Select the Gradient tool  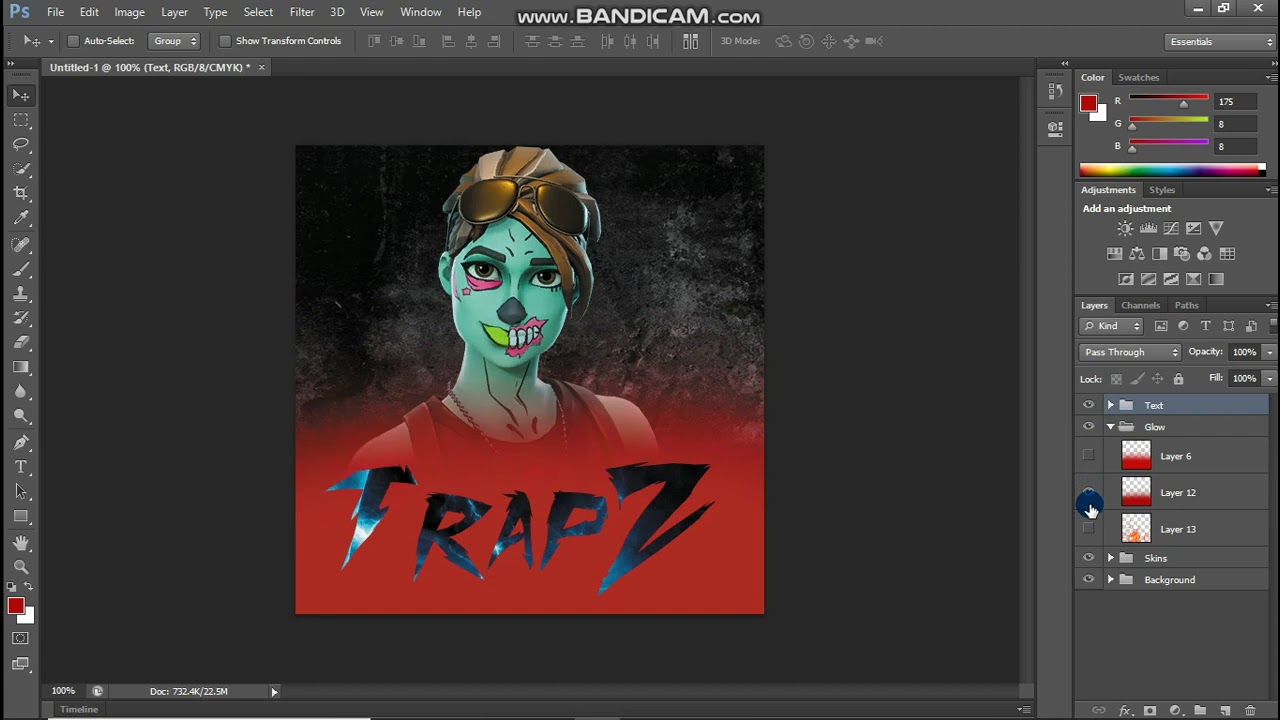(21, 367)
